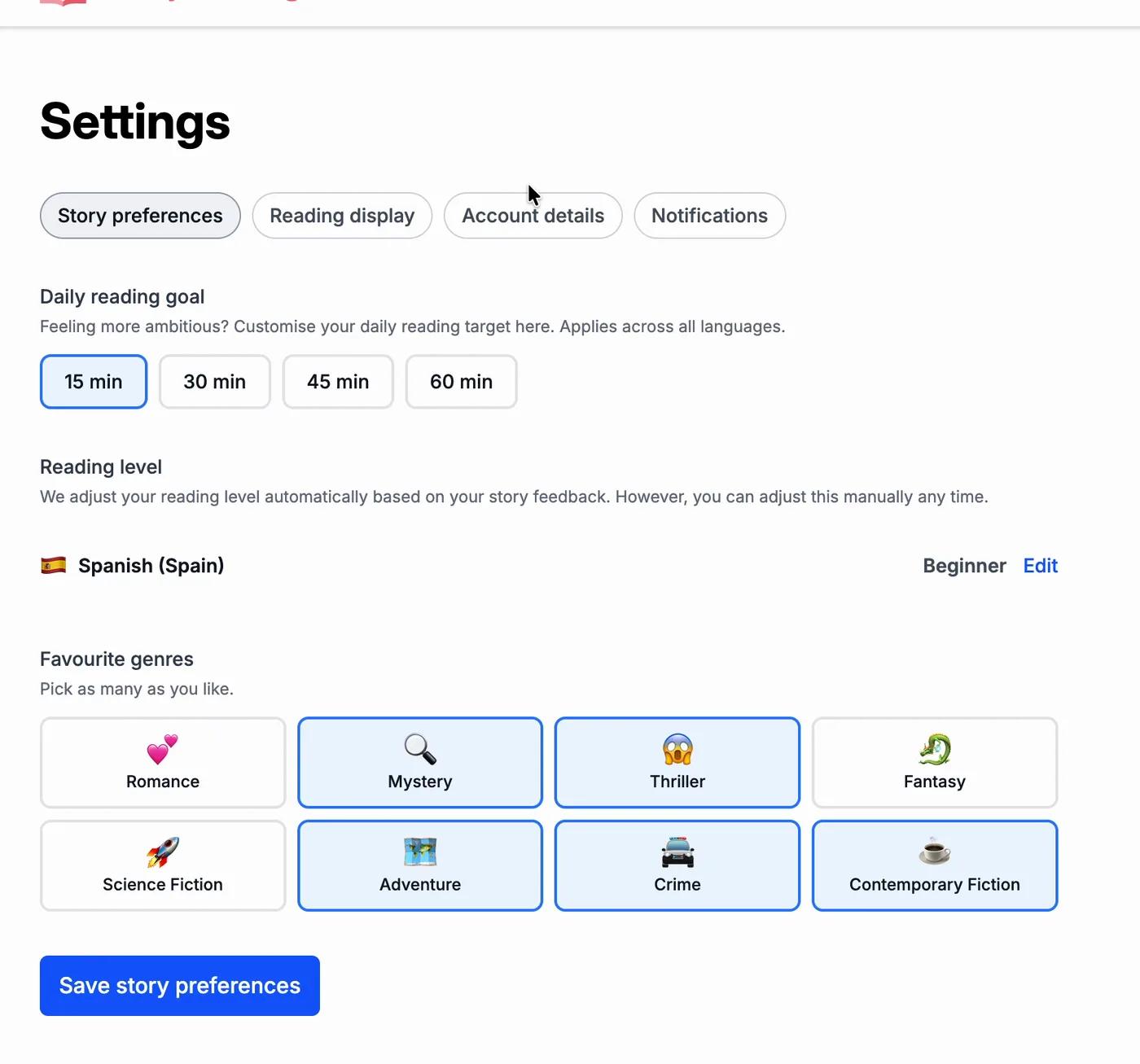Viewport: 1140px width, 1064px height.
Task: Click the Settings page heading
Action: click(135, 122)
